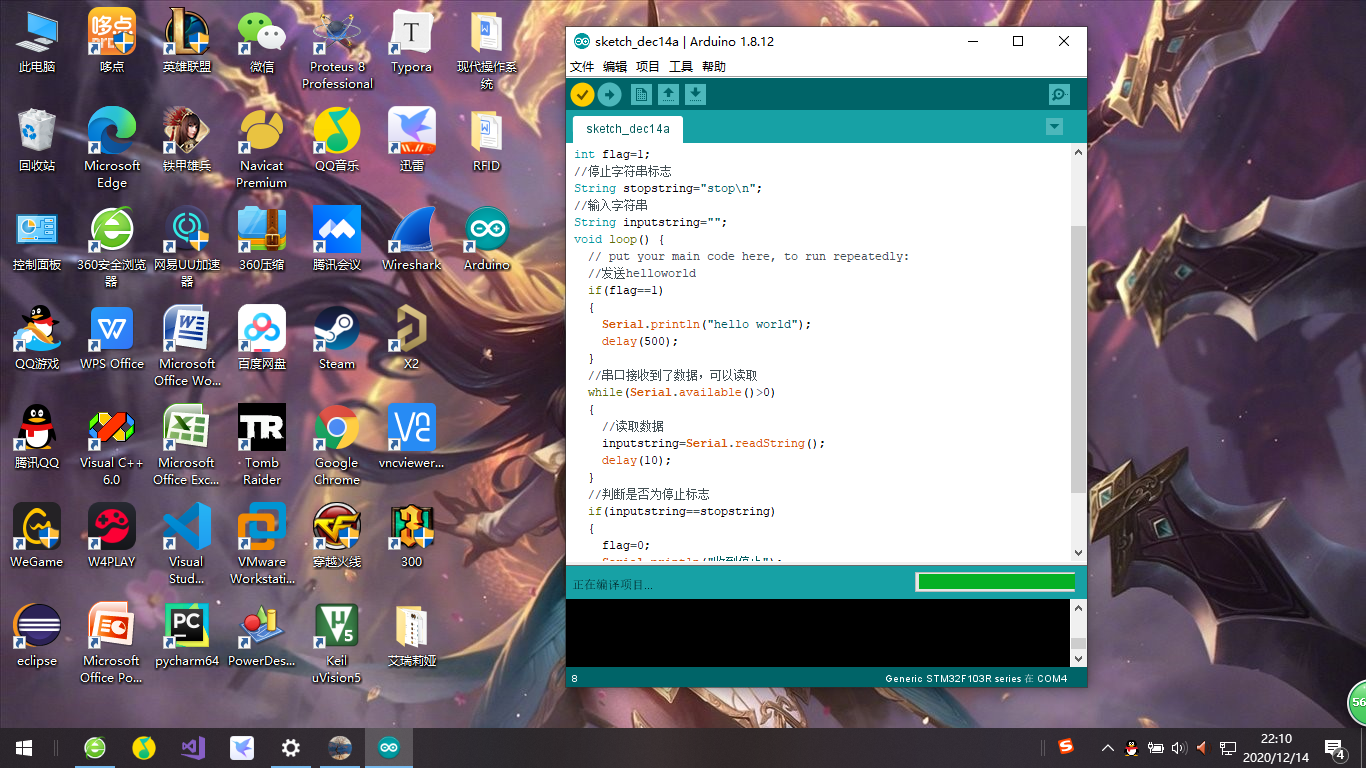The height and width of the screenshot is (768, 1366).
Task: Click the console scrollbar down arrow
Action: coord(1078,659)
